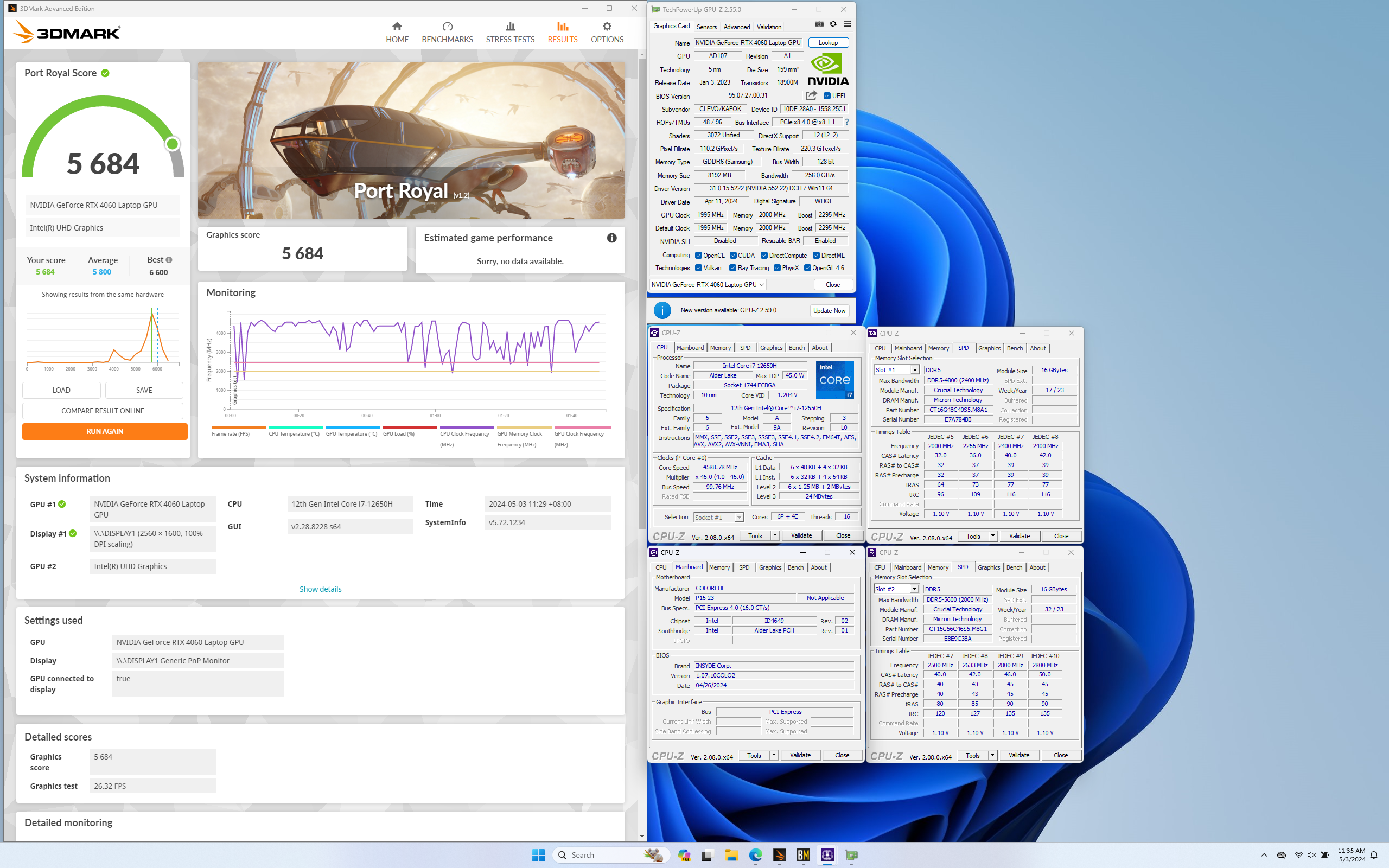Toggle the DirectML checkbox

coord(816,256)
